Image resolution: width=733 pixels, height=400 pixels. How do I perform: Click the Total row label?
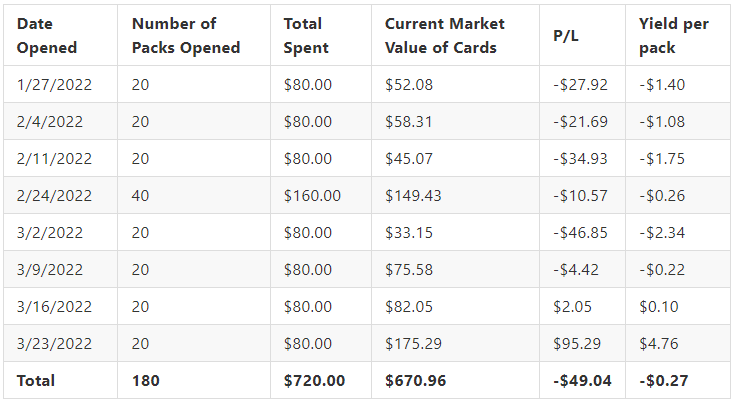tap(36, 380)
